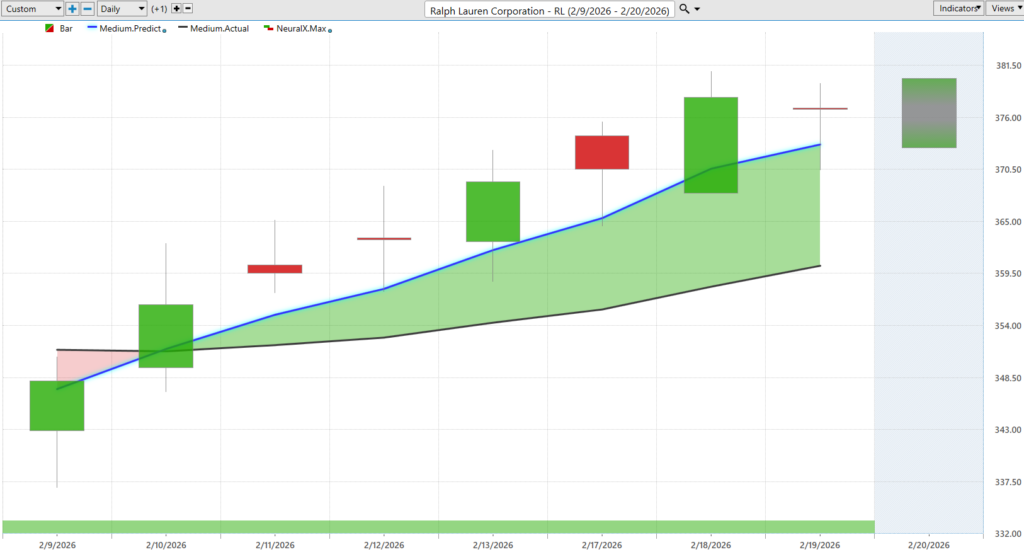This screenshot has height=552, width=1024.
Task: Click the green candlestick for 2/18/2026
Action: point(711,144)
